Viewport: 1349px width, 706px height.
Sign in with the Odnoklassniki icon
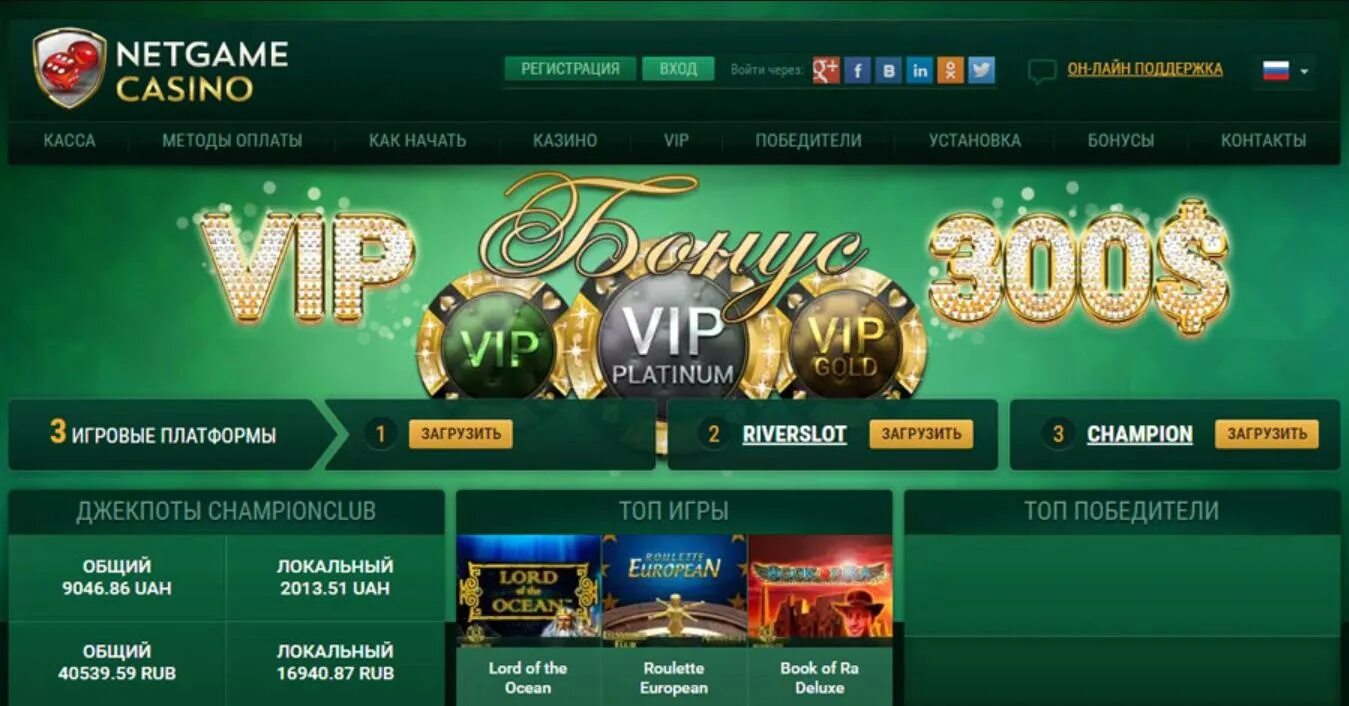click(950, 70)
